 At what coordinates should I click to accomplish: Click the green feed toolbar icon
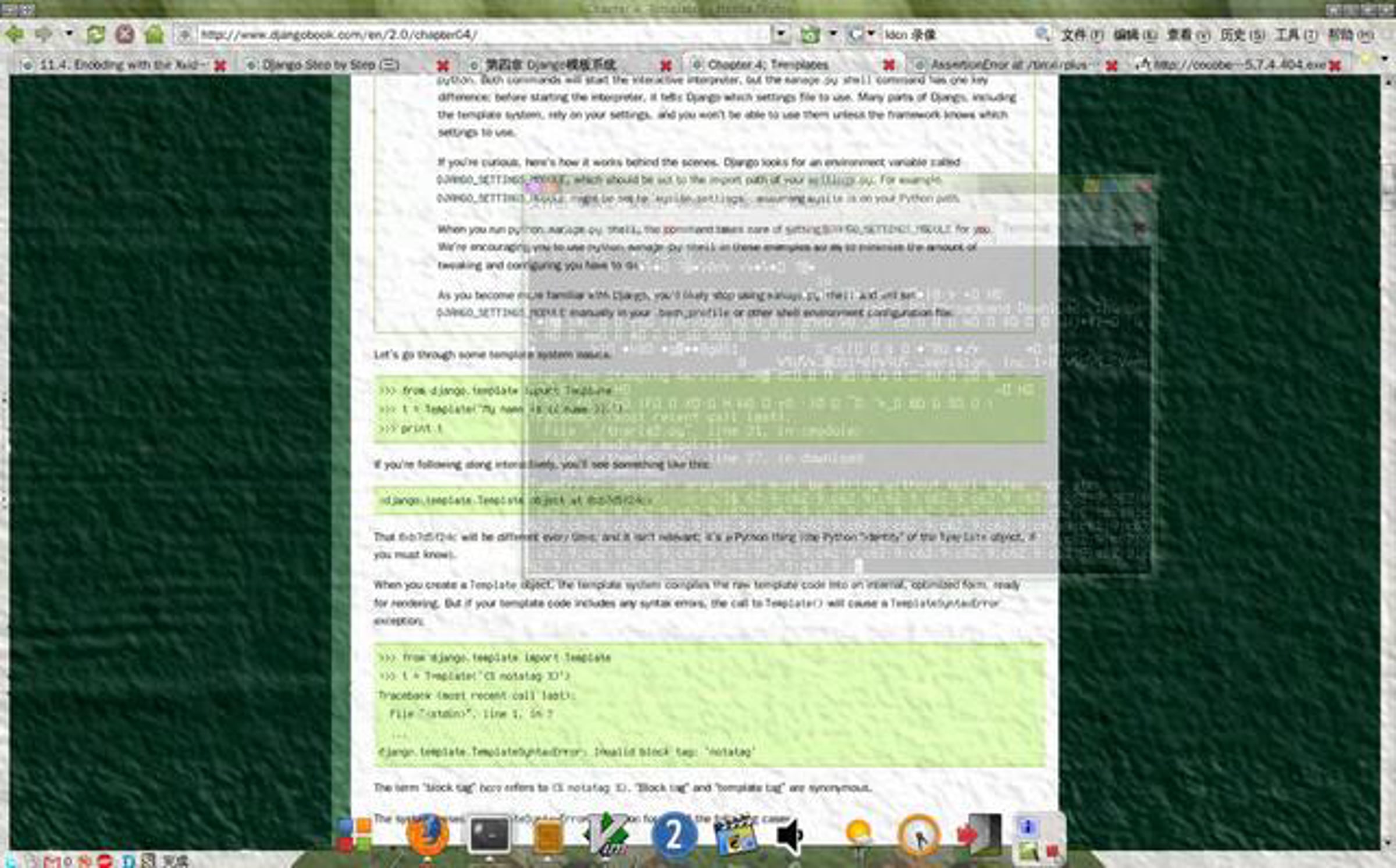[x=810, y=35]
